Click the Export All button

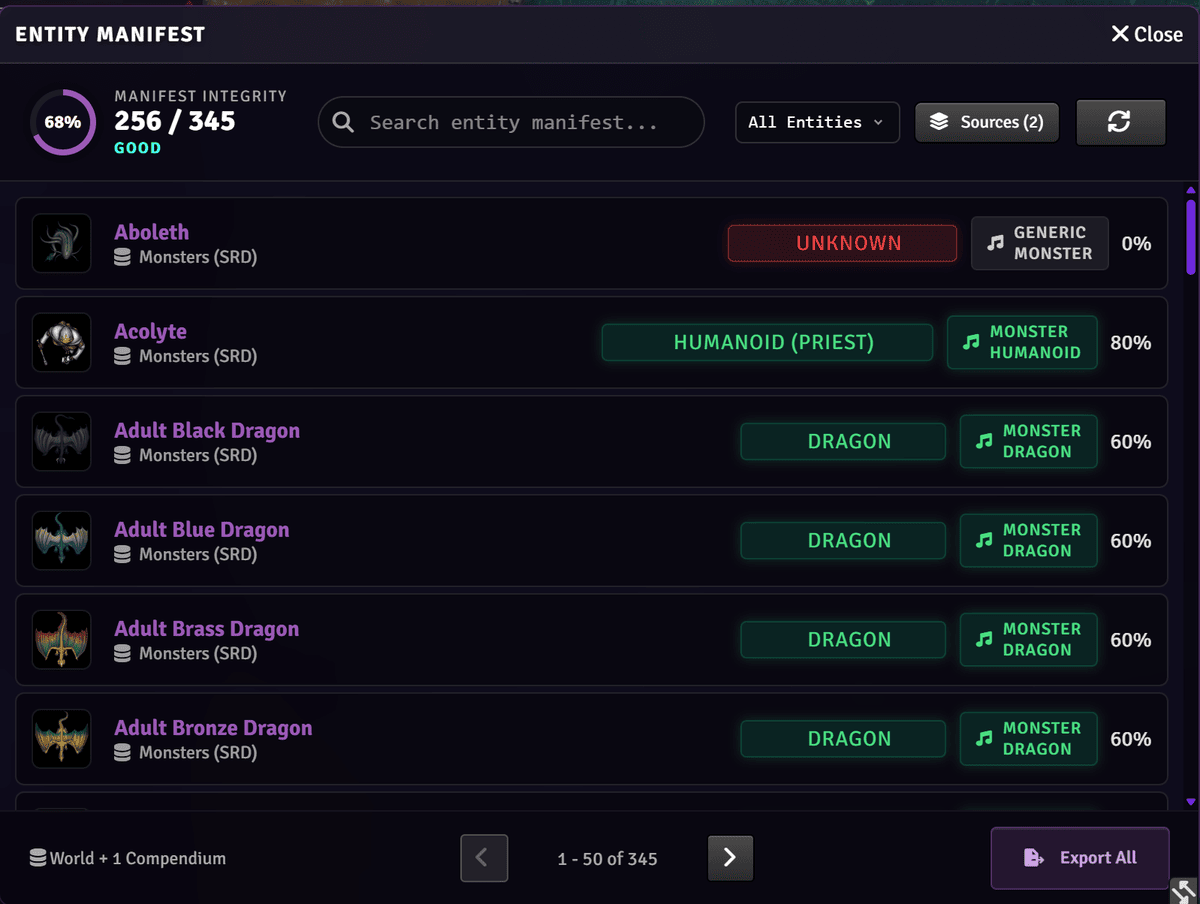pyautogui.click(x=1080, y=858)
